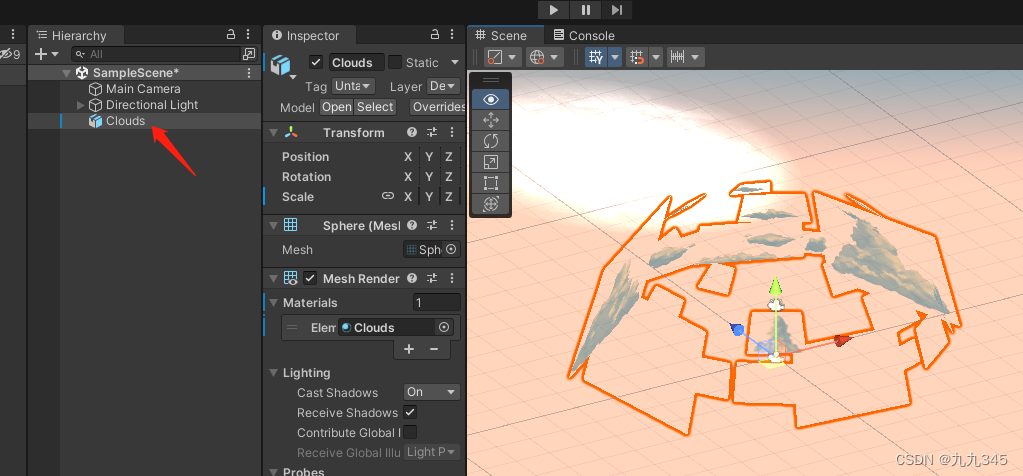Select the View (eye) tool in Scene overlay
Image resolution: width=1023 pixels, height=476 pixels.
point(491,100)
